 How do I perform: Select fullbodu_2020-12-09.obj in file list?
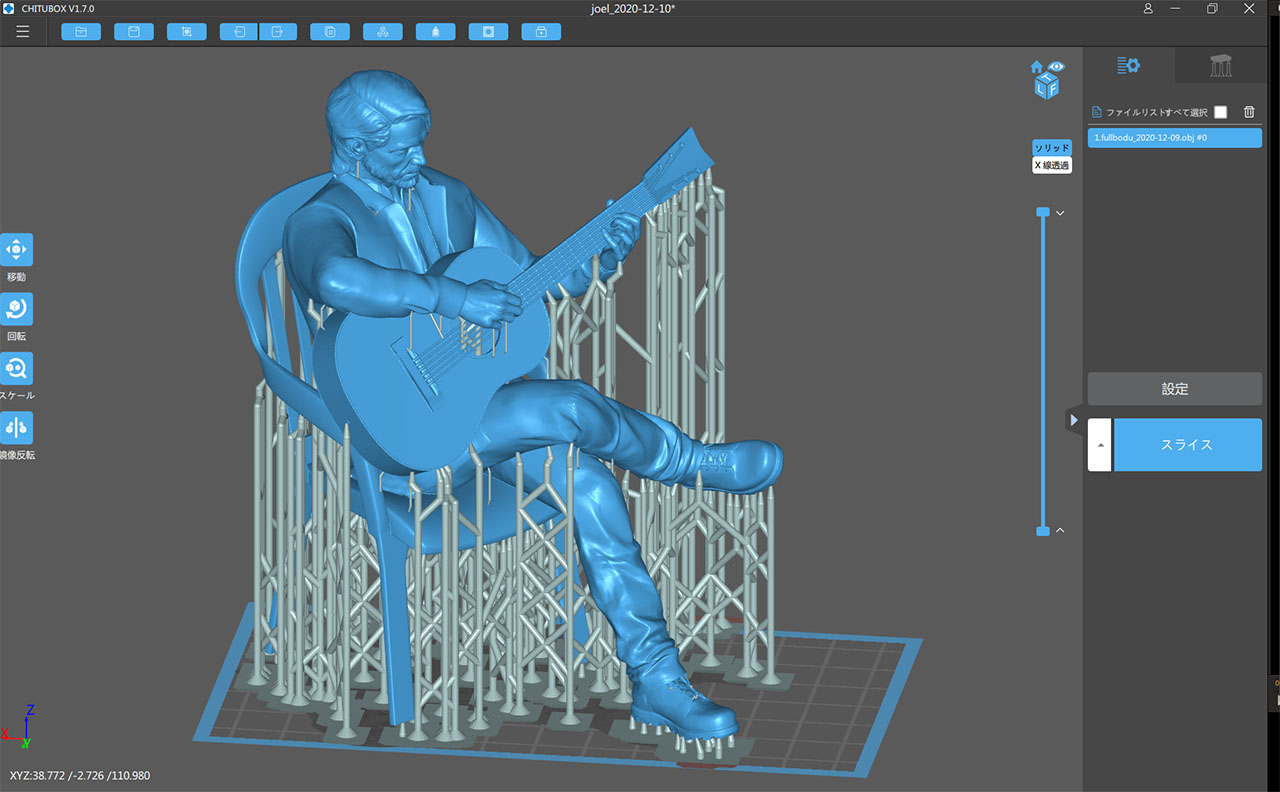(x=1174, y=138)
